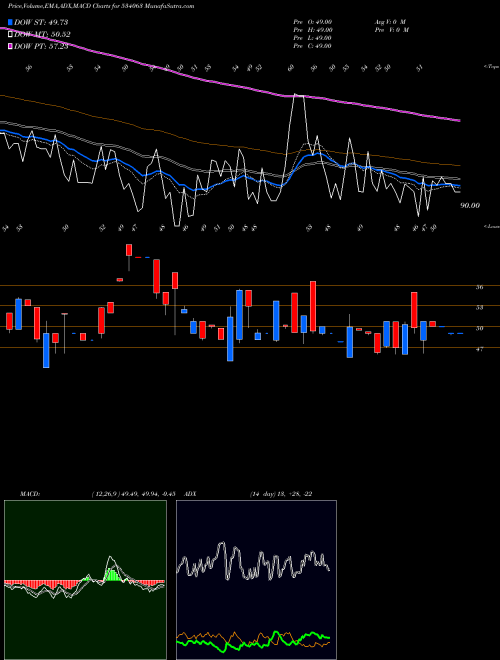
Task: Click the 56 axis label on candlestick chart
Action: [x=479, y=287]
